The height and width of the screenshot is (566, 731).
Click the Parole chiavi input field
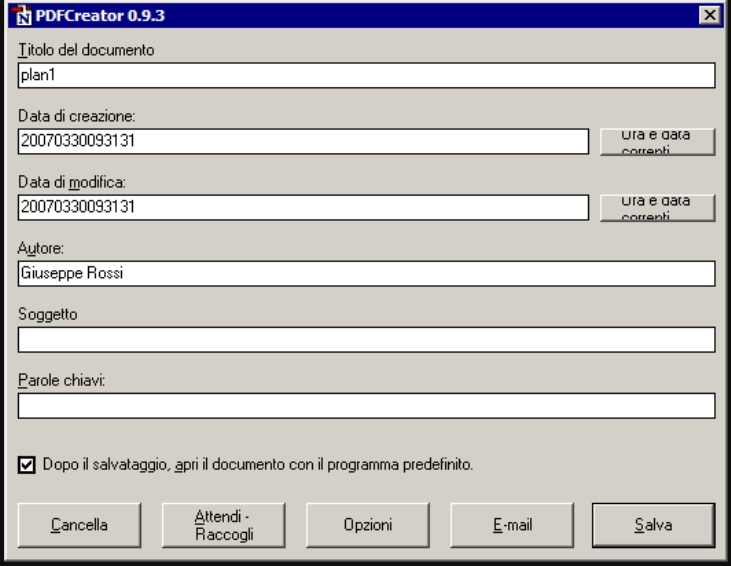click(366, 406)
